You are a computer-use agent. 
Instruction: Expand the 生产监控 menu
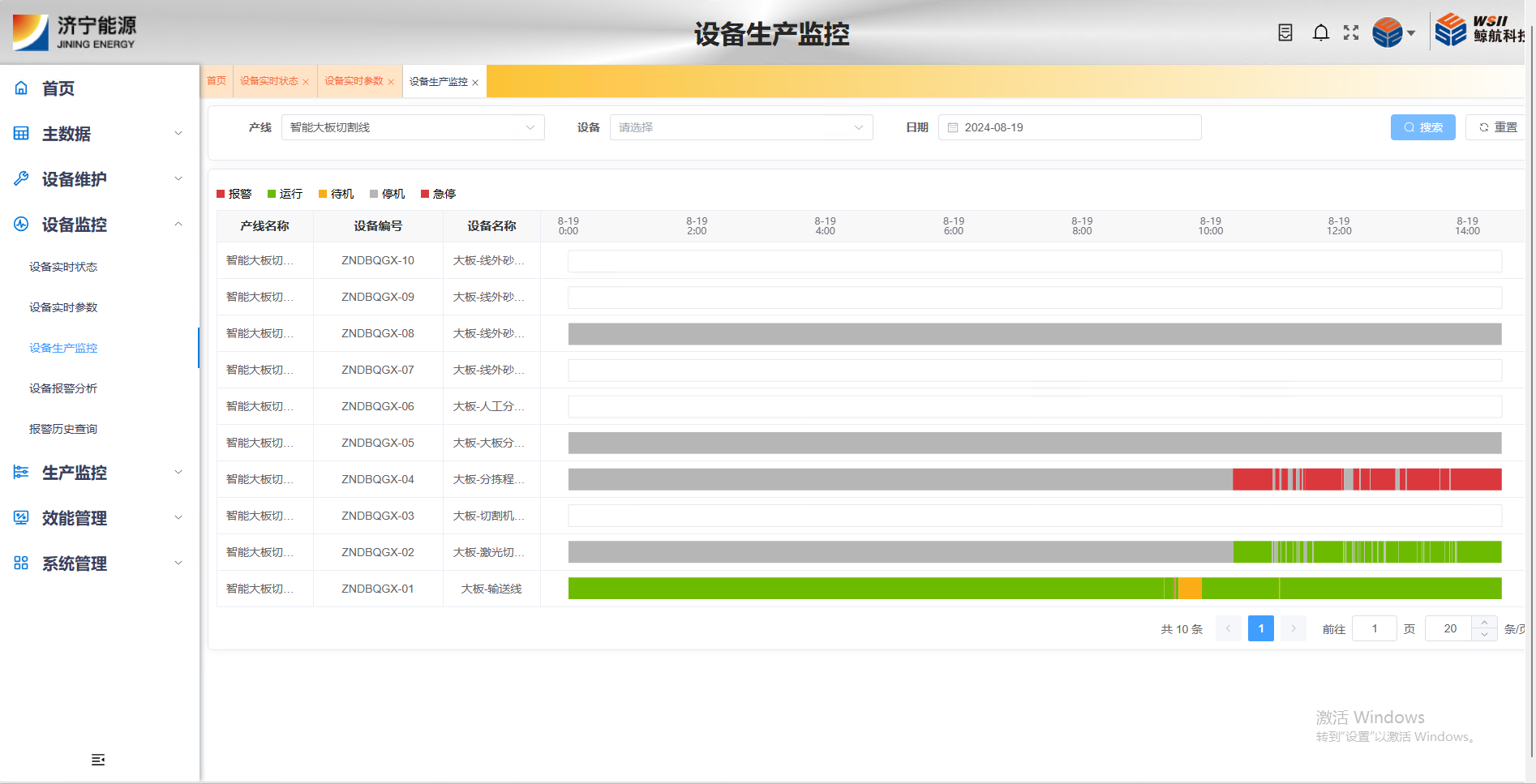[x=178, y=472]
